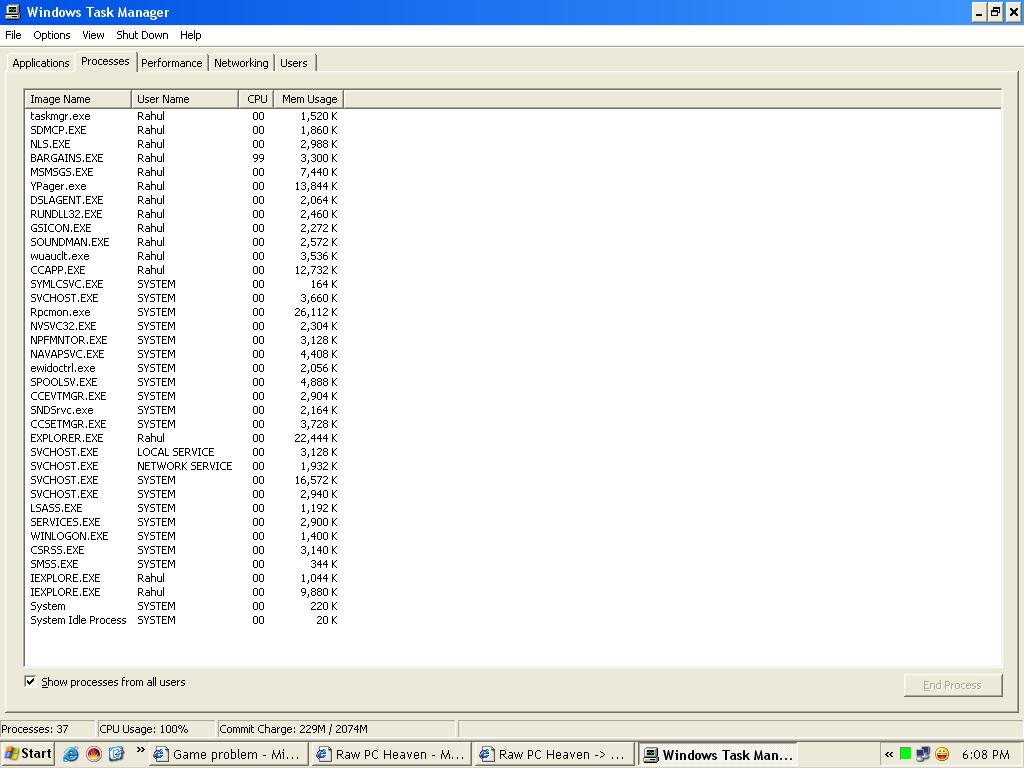The image size is (1024, 768).
Task: Switch to the Applications tab
Action: point(40,63)
